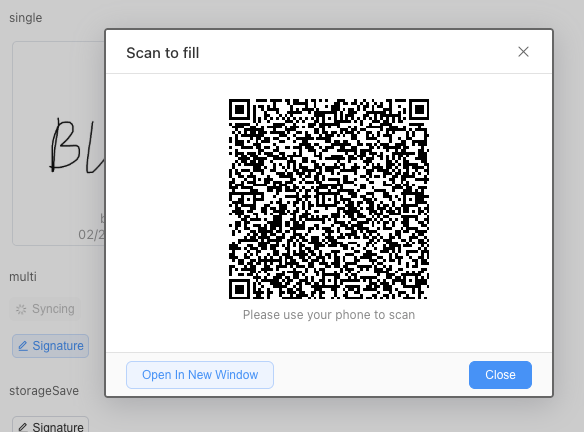Click the pen icon in multi Signature button

[23, 346]
